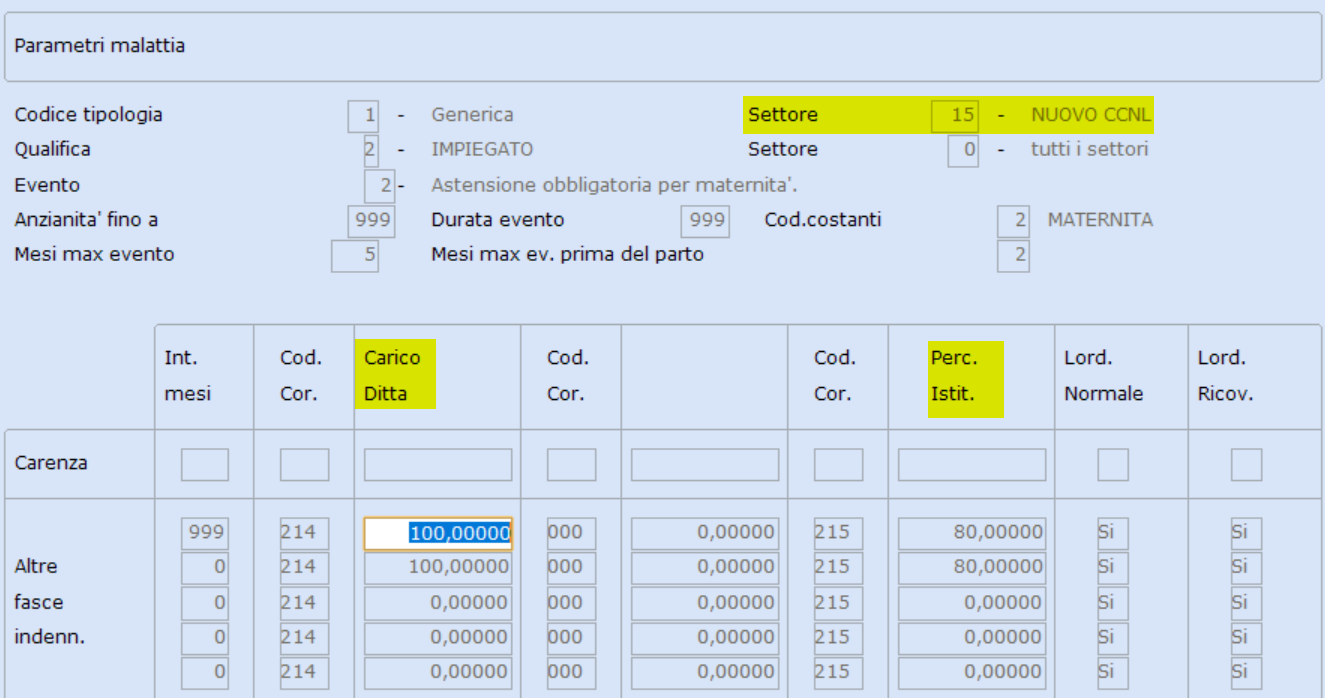Image resolution: width=1325 pixels, height=698 pixels.
Task: Click the Mesi max evento field
Action: [x=355, y=256]
